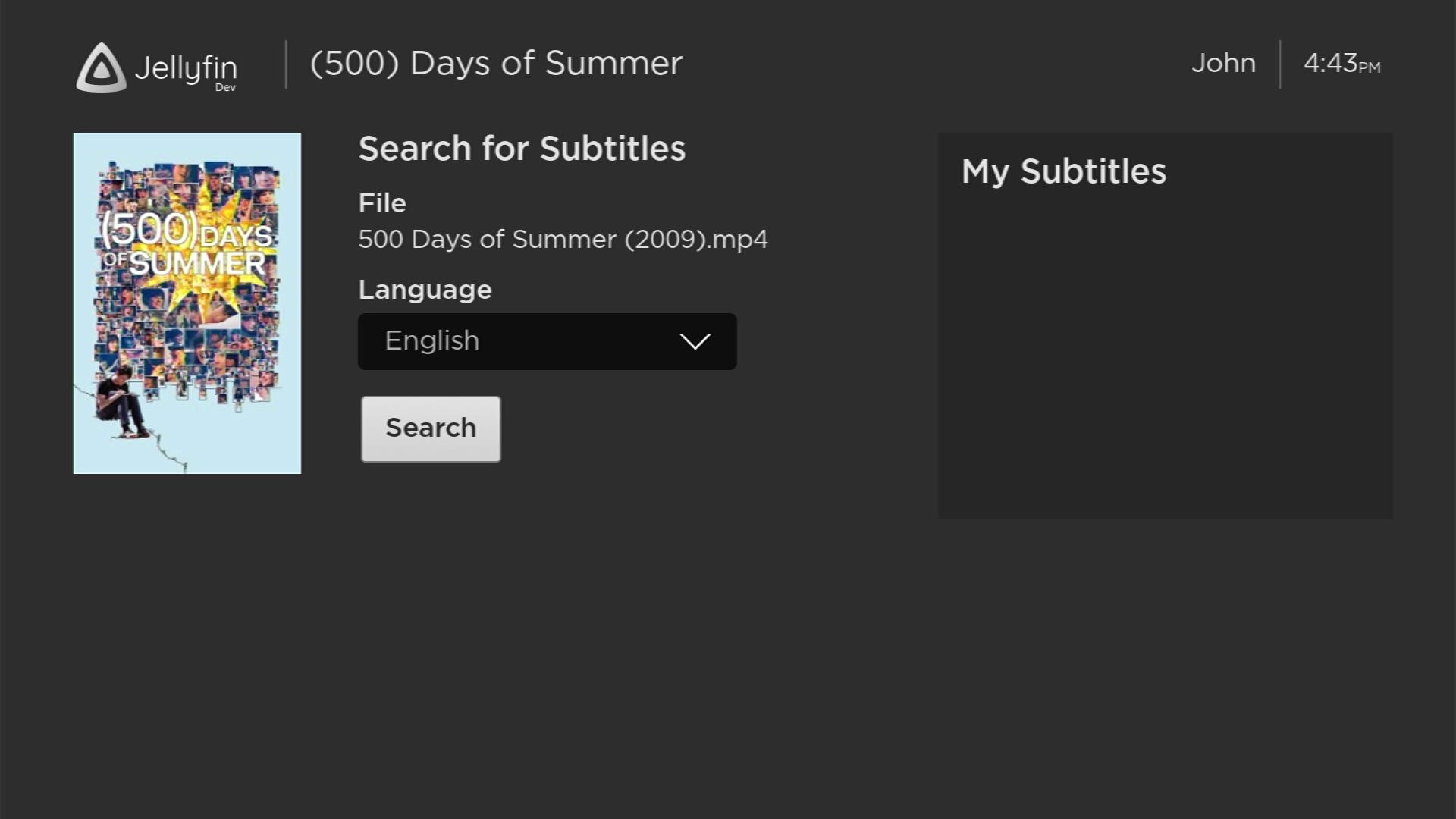Image resolution: width=1456 pixels, height=819 pixels.
Task: Click the Jellyfin wordmark text
Action: (186, 67)
